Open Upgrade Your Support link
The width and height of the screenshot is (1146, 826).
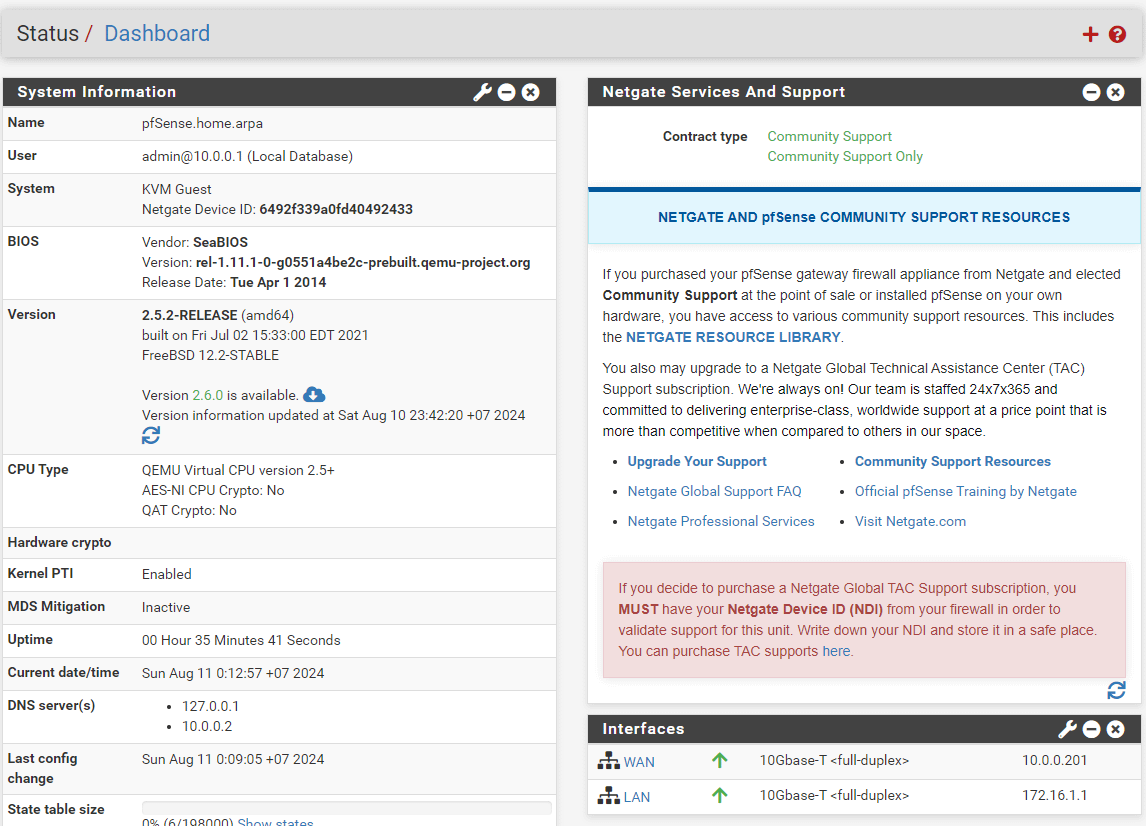pos(697,461)
